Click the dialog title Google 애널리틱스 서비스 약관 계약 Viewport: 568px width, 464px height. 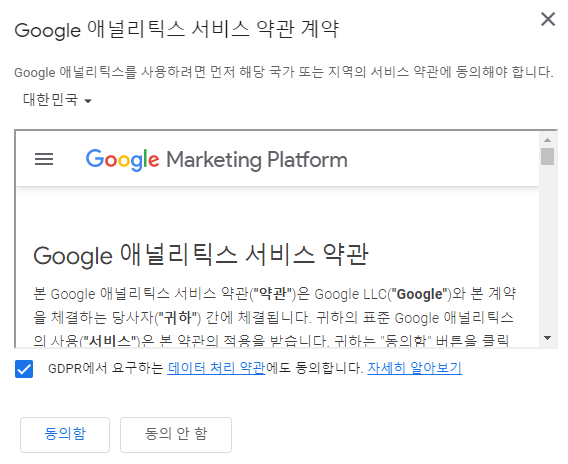click(177, 29)
